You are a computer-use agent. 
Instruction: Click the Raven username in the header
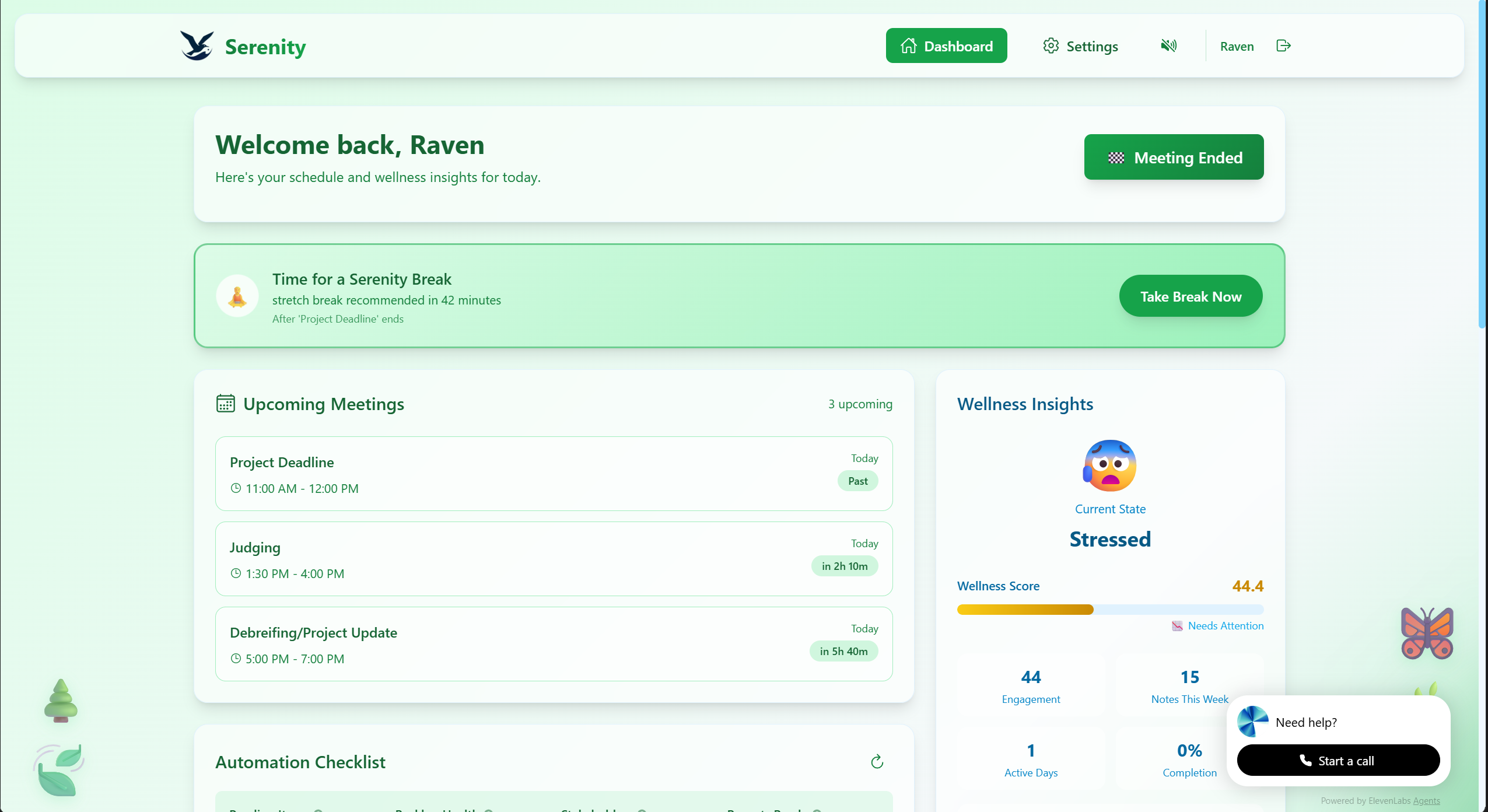tap(1237, 46)
